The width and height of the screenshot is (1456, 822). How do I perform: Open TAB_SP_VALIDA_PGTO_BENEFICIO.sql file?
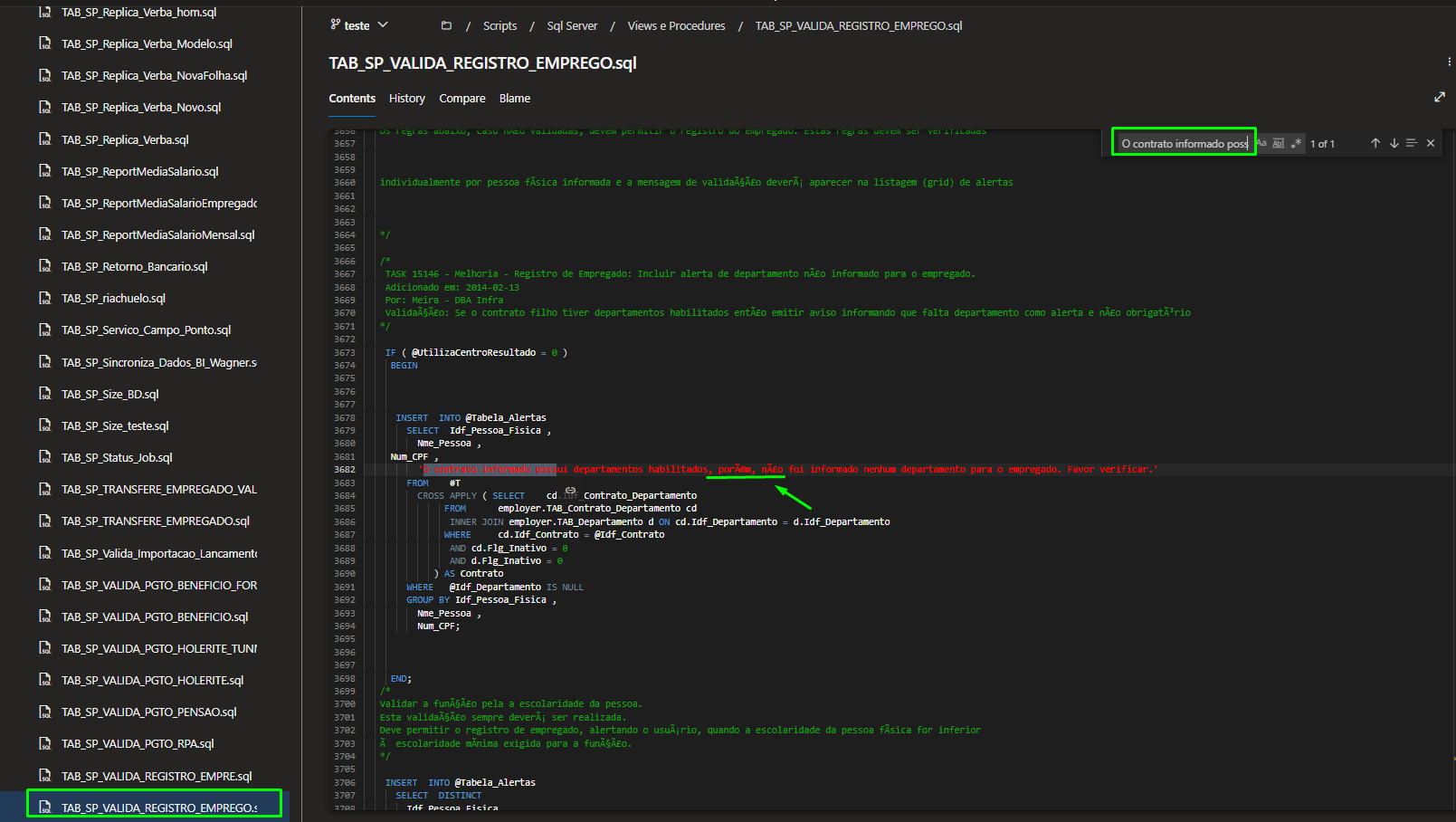coord(155,616)
